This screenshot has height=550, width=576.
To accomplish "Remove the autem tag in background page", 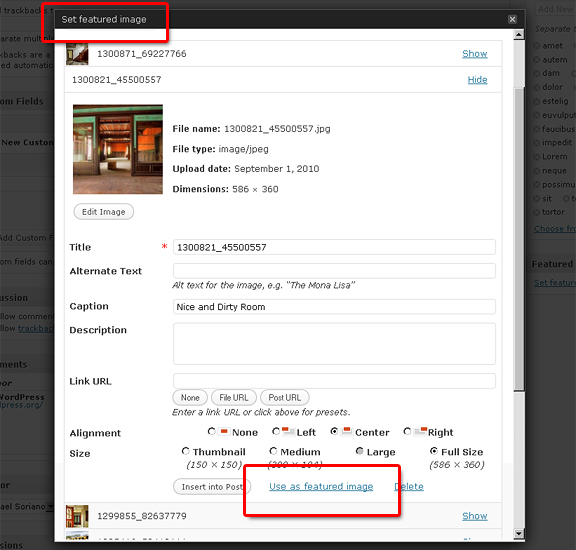I will [x=537, y=60].
